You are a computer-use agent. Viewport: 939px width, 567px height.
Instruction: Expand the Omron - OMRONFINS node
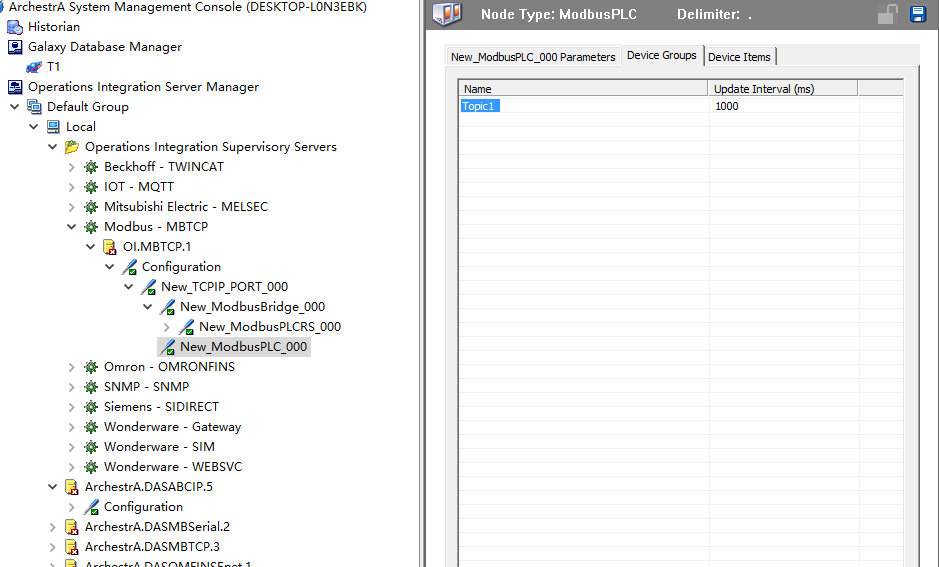(x=72, y=367)
